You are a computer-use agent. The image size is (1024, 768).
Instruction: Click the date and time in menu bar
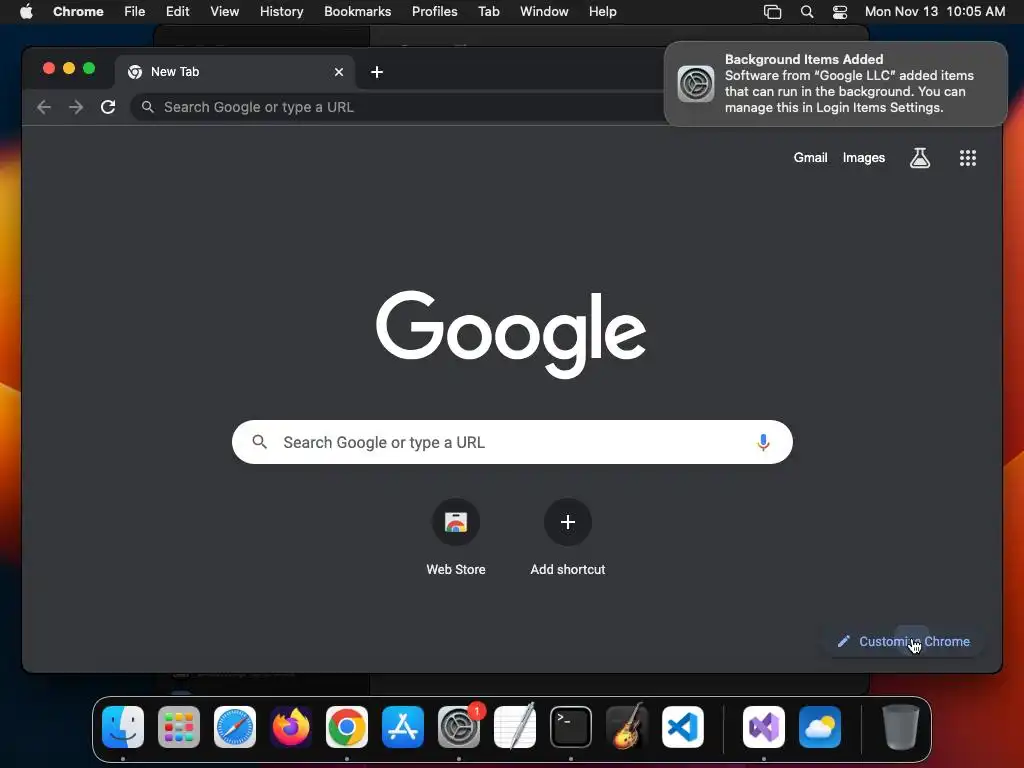click(935, 12)
